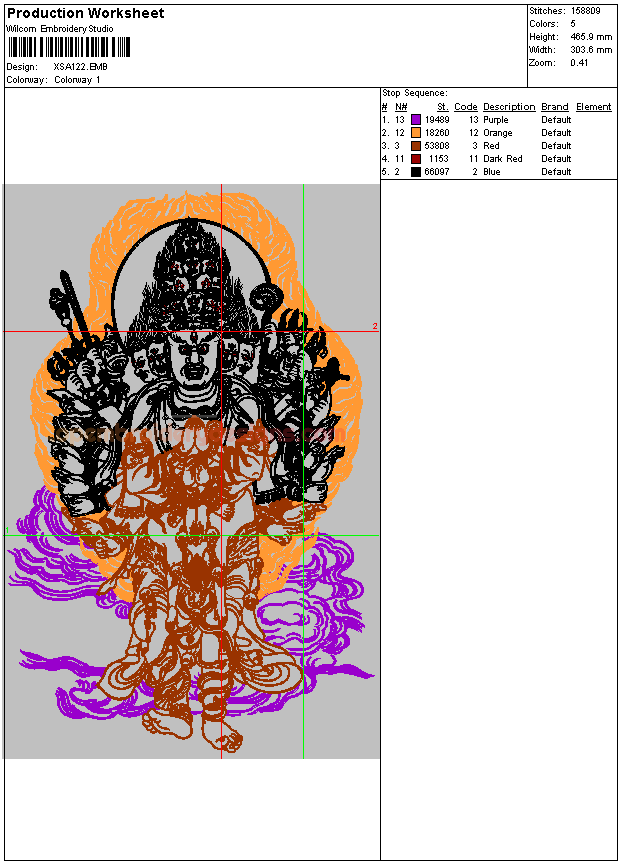Click the Wilcom Embroidery Studio subtitle
Viewport: 620px width, 861px height.
tap(60, 29)
